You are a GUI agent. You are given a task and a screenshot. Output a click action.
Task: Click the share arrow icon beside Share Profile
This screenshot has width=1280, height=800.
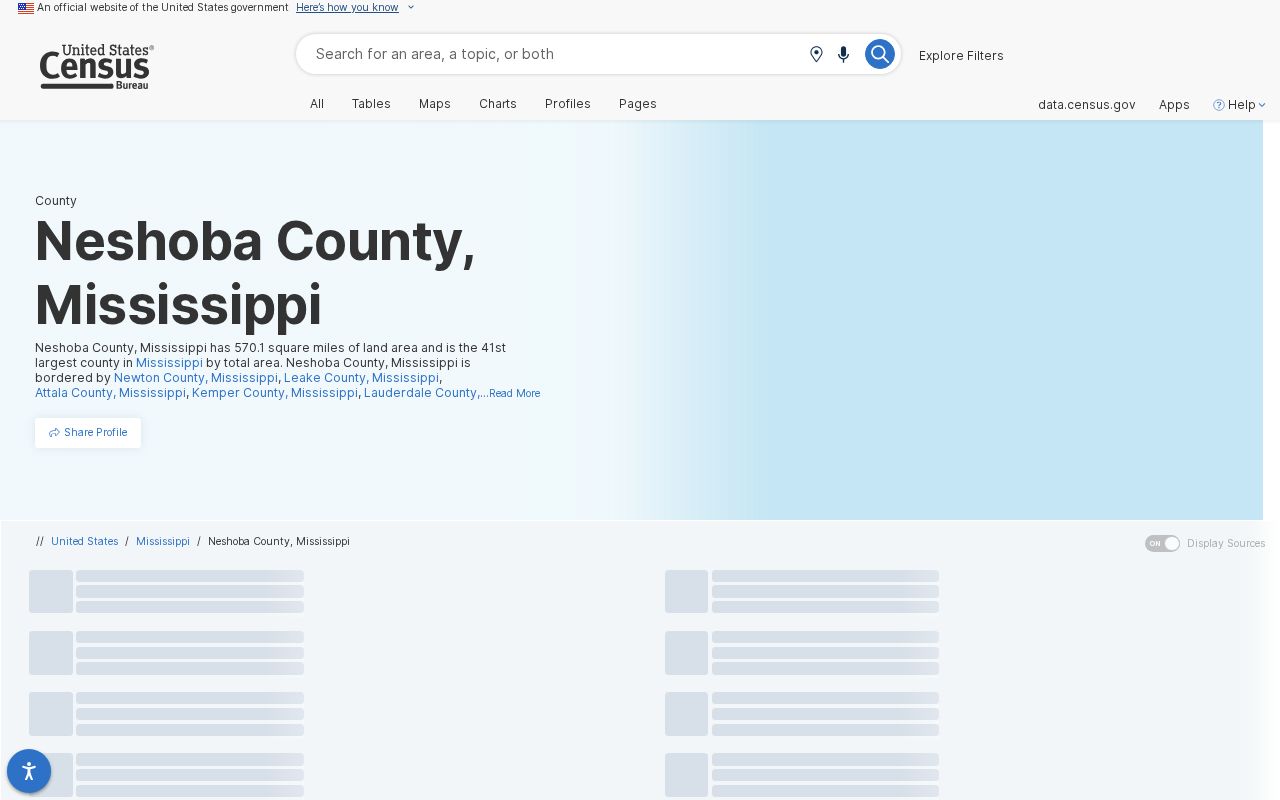(54, 433)
